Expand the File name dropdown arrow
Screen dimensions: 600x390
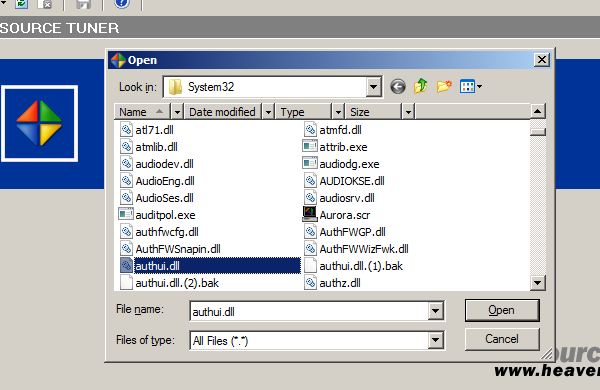tap(435, 311)
